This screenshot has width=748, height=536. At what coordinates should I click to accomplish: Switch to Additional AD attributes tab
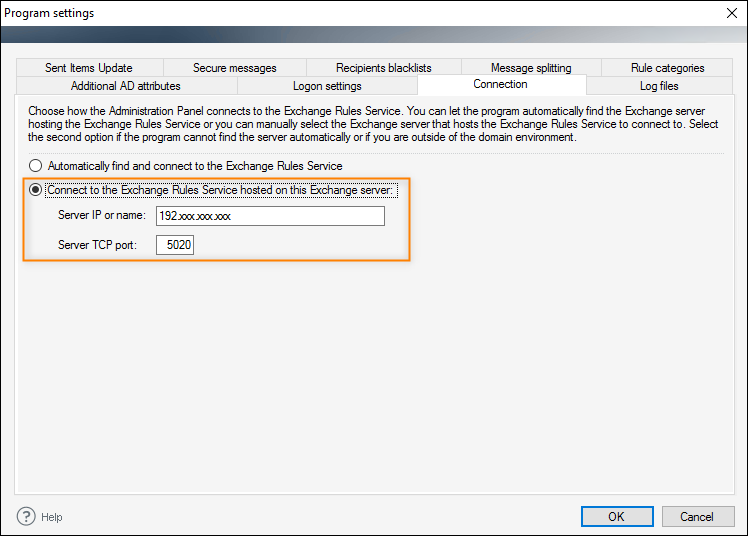point(126,86)
